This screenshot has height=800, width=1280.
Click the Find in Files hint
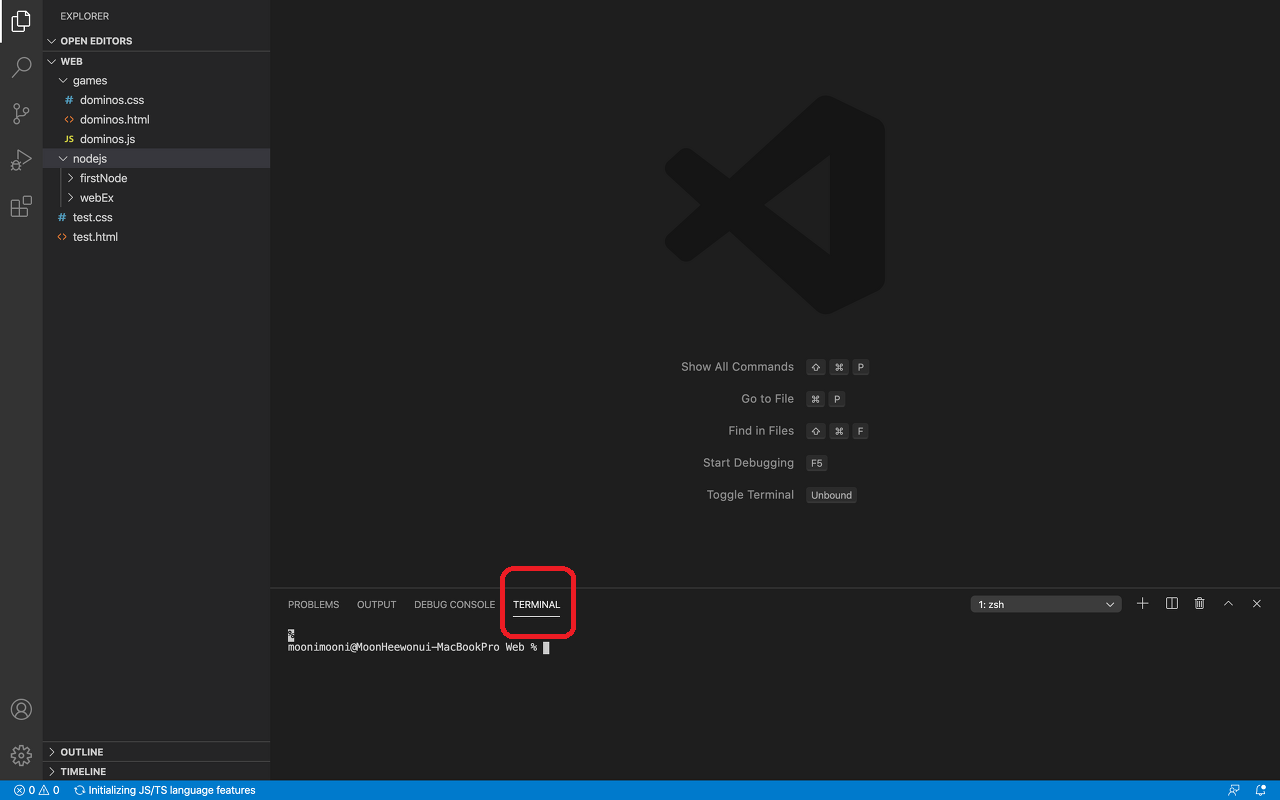tap(761, 431)
